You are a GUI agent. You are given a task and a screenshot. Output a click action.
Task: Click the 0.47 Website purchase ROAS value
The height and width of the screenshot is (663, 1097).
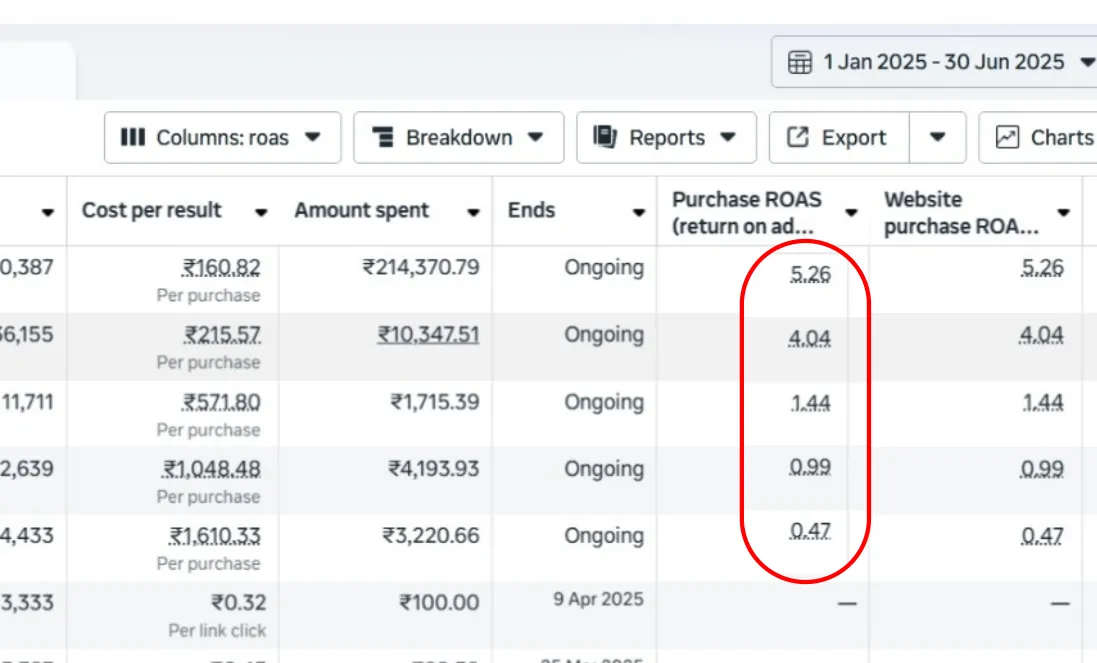(x=1042, y=536)
